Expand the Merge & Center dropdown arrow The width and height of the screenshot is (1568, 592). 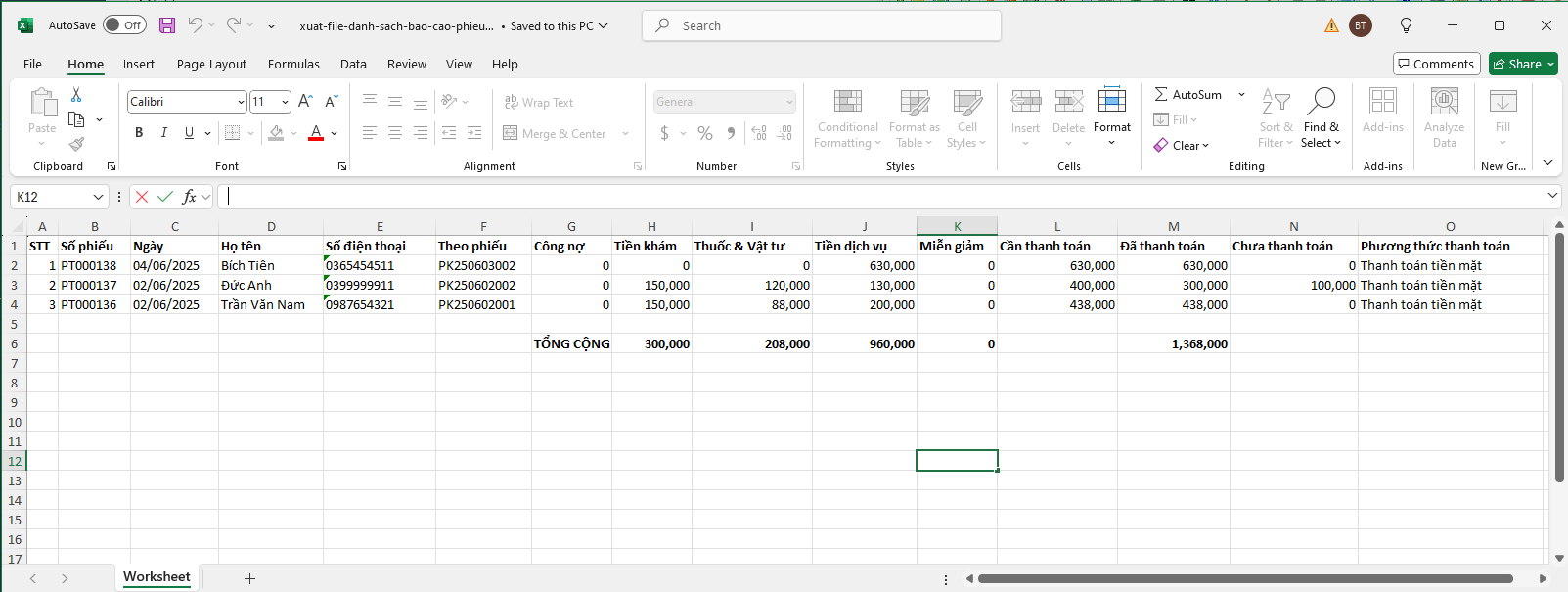pyautogui.click(x=625, y=133)
